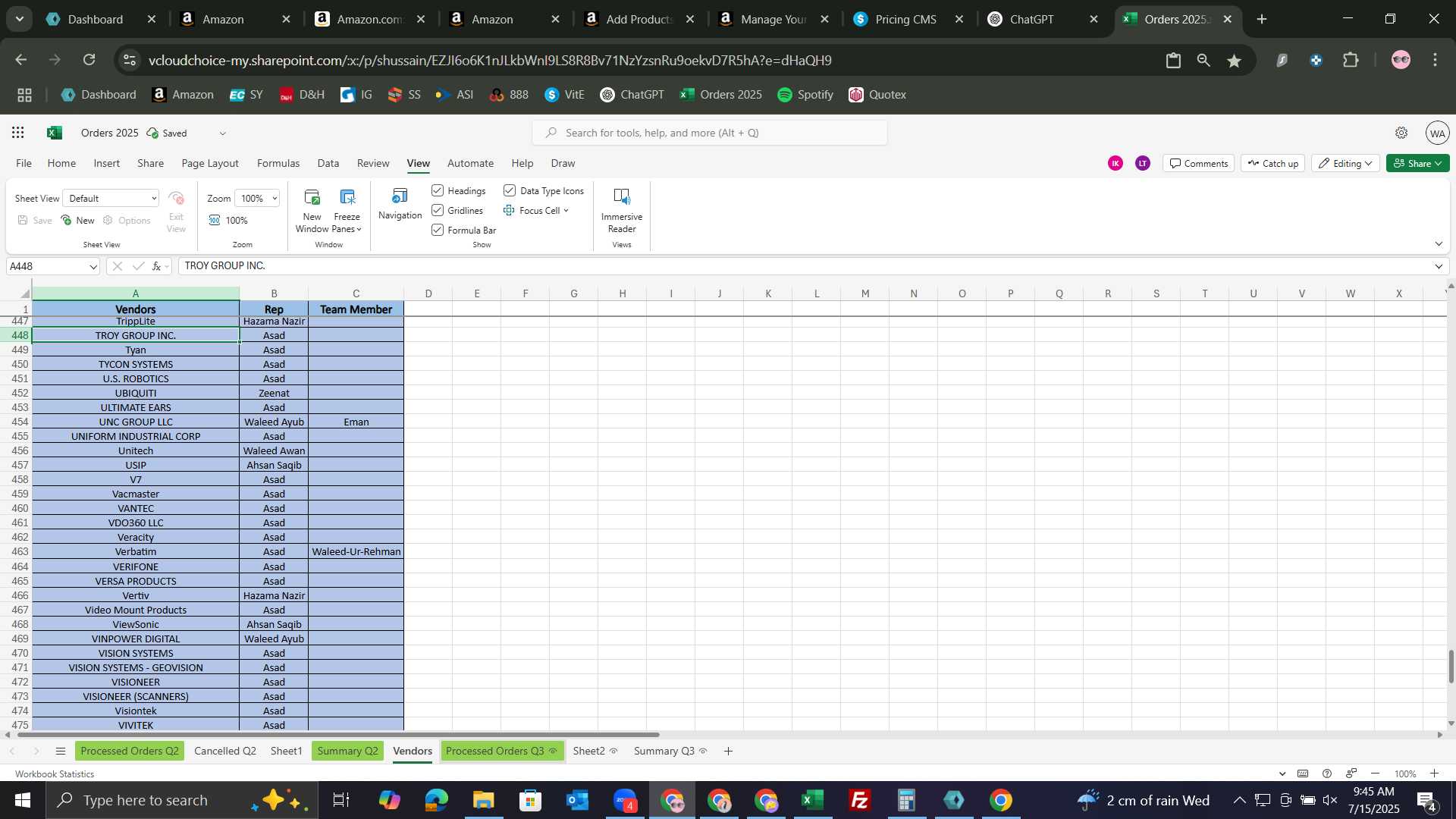Open FileZilla from the taskbar

coord(859,800)
